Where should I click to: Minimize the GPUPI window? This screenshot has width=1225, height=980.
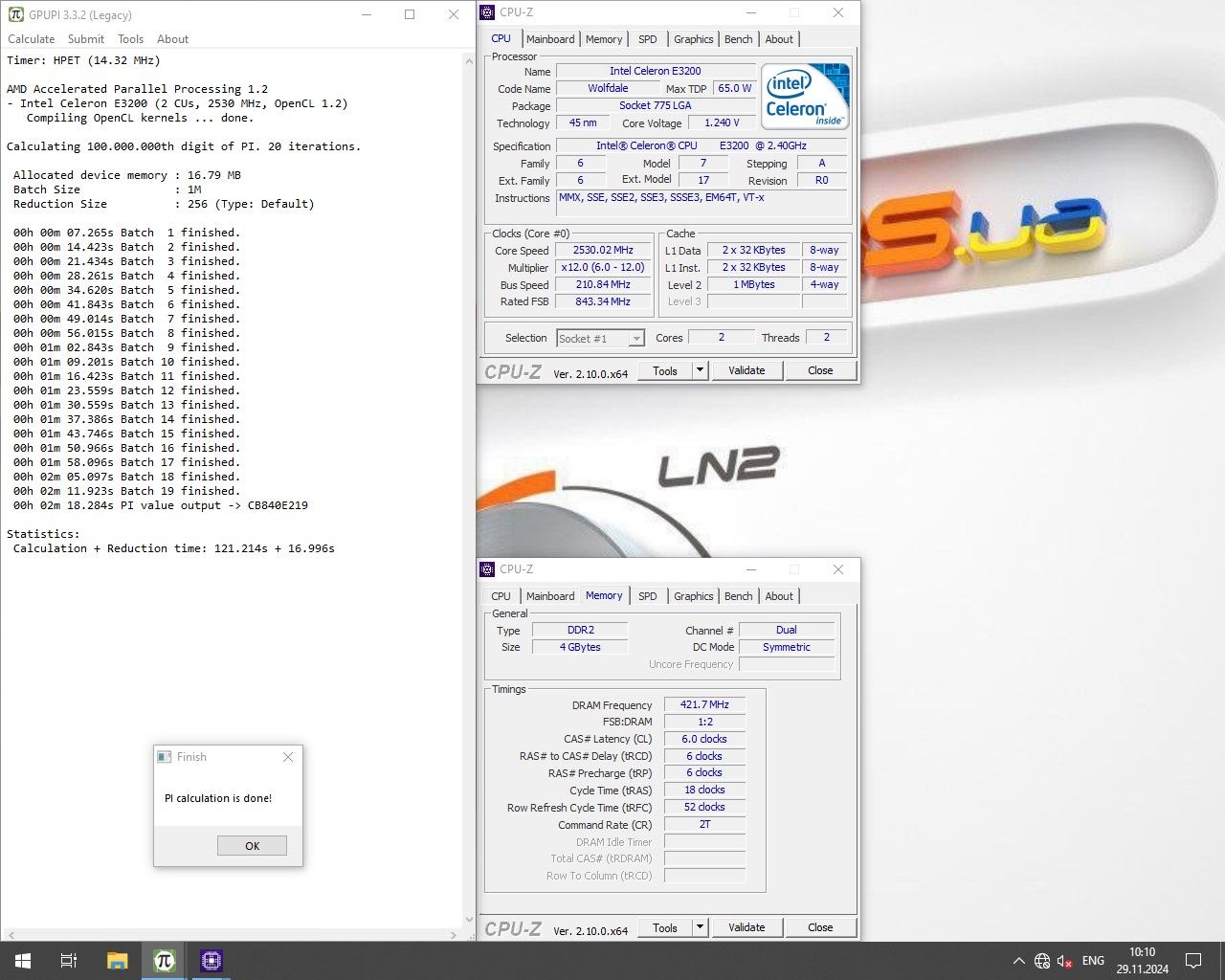(x=367, y=14)
